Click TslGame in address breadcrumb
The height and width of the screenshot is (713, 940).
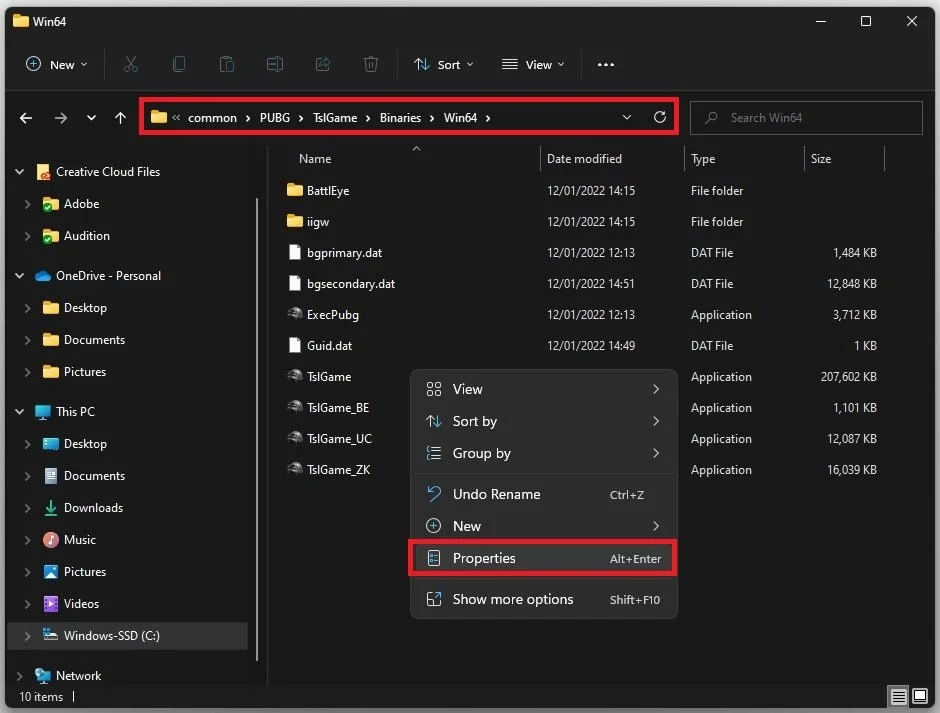tap(335, 118)
